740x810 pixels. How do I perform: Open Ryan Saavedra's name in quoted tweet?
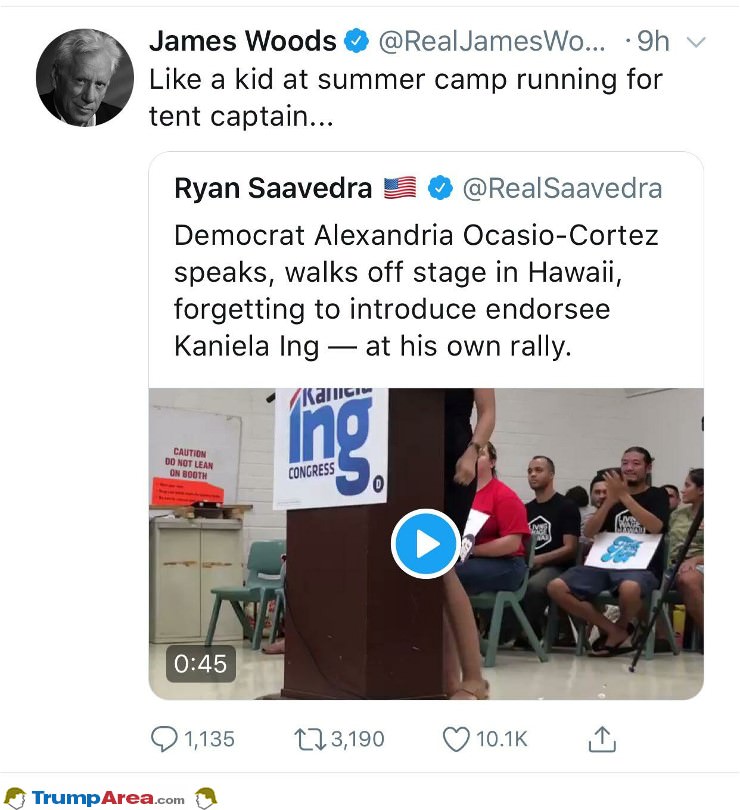click(273, 188)
